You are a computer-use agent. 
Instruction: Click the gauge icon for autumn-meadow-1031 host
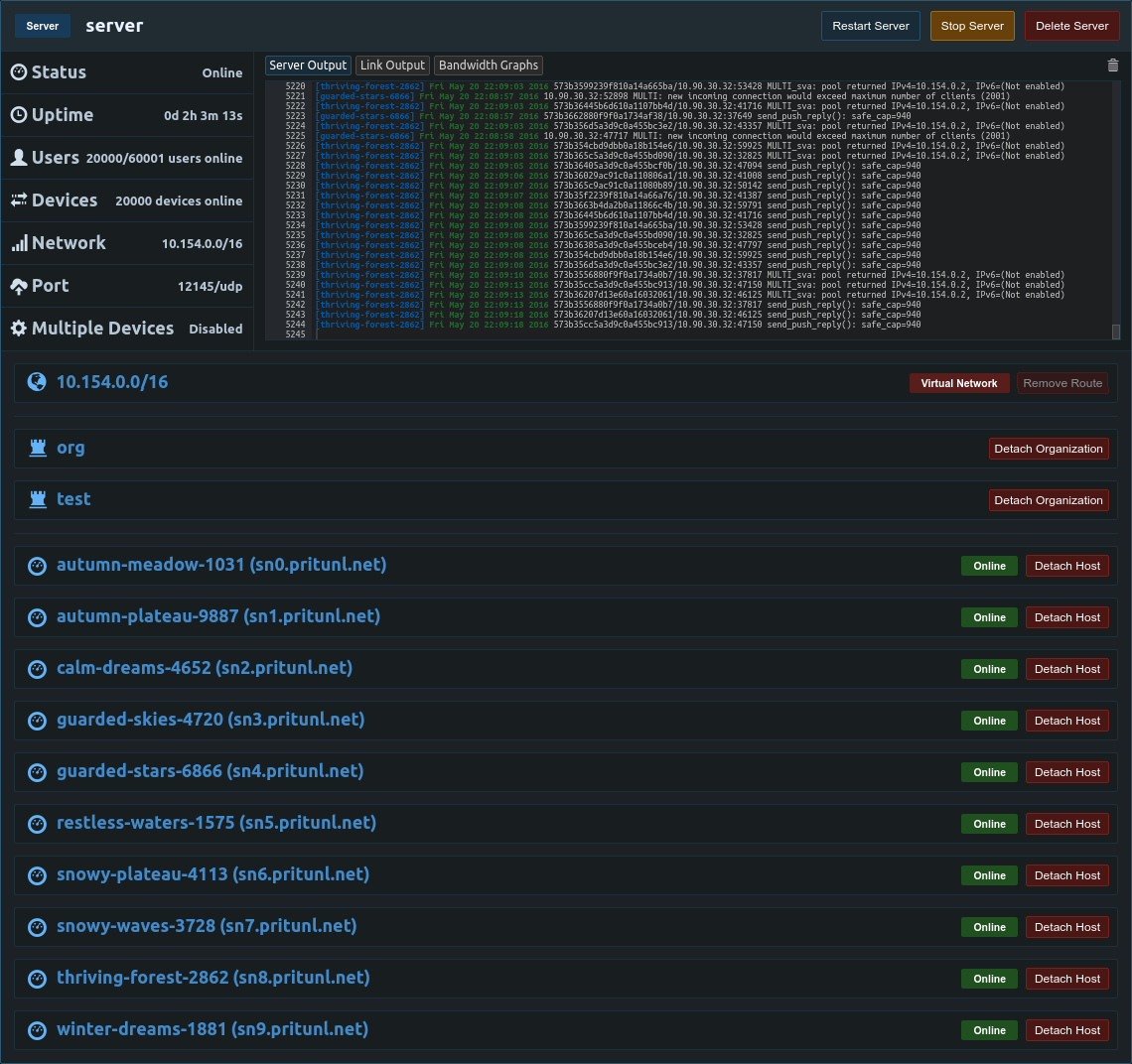tap(37, 566)
